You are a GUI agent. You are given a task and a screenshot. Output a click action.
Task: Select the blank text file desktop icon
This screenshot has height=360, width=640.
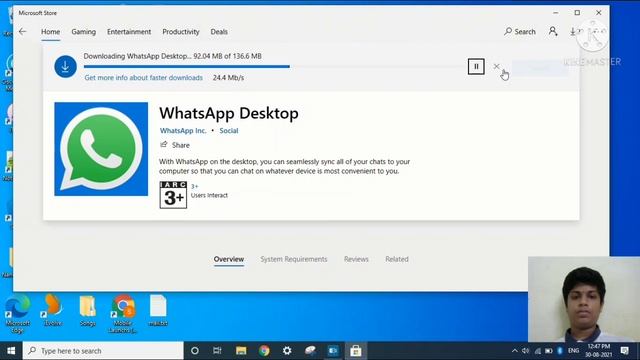coord(158,311)
